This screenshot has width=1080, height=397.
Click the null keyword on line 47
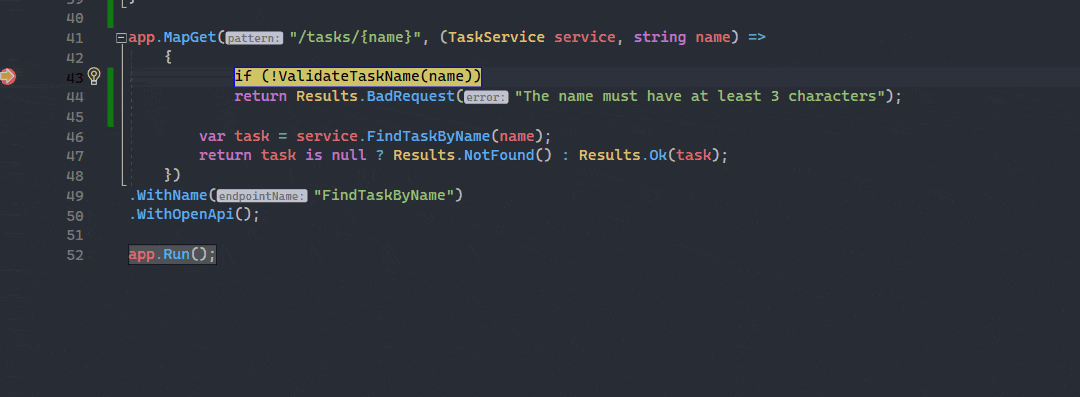pos(349,155)
